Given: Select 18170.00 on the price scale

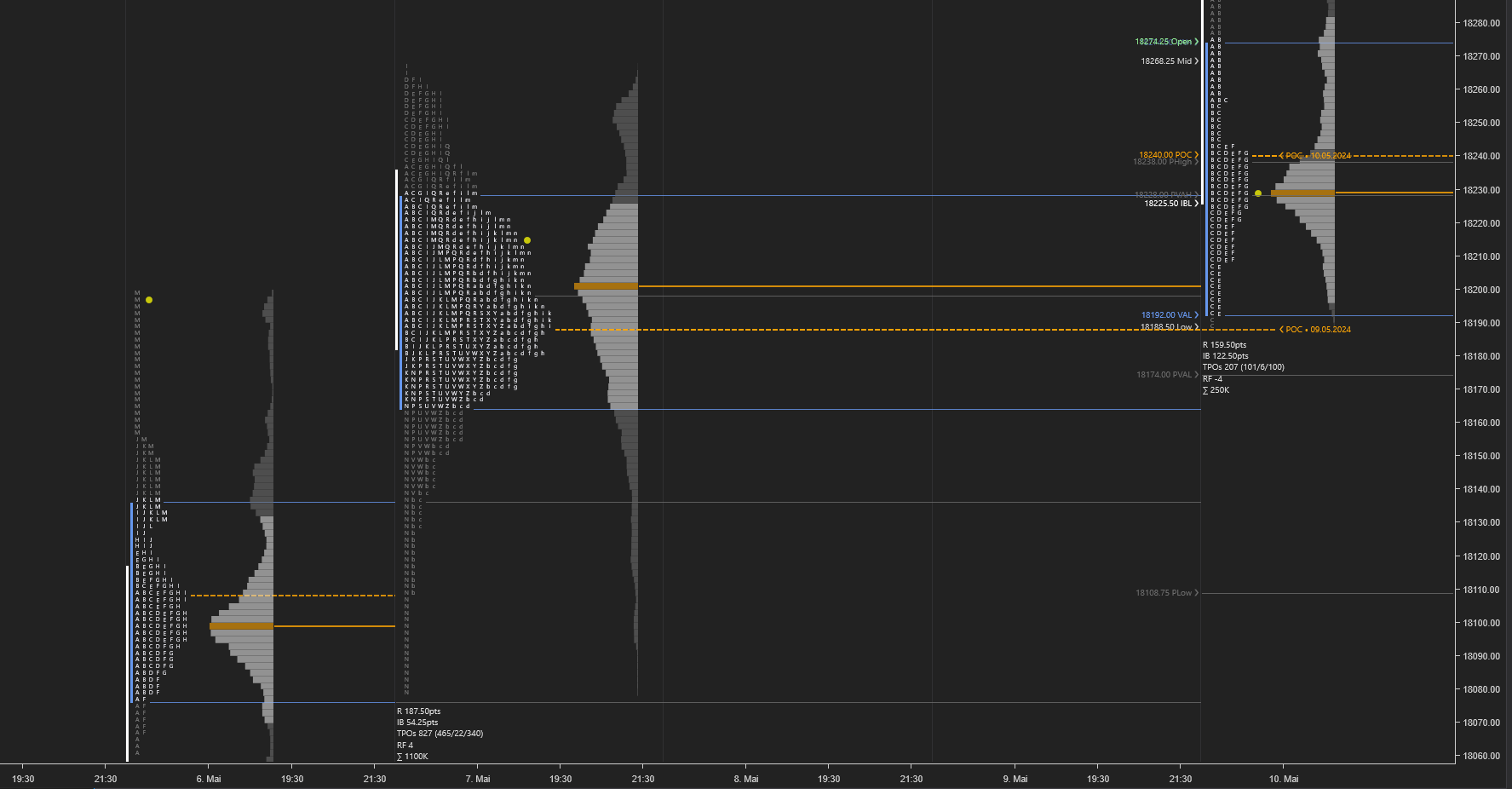Looking at the screenshot, I should click(x=1481, y=389).
